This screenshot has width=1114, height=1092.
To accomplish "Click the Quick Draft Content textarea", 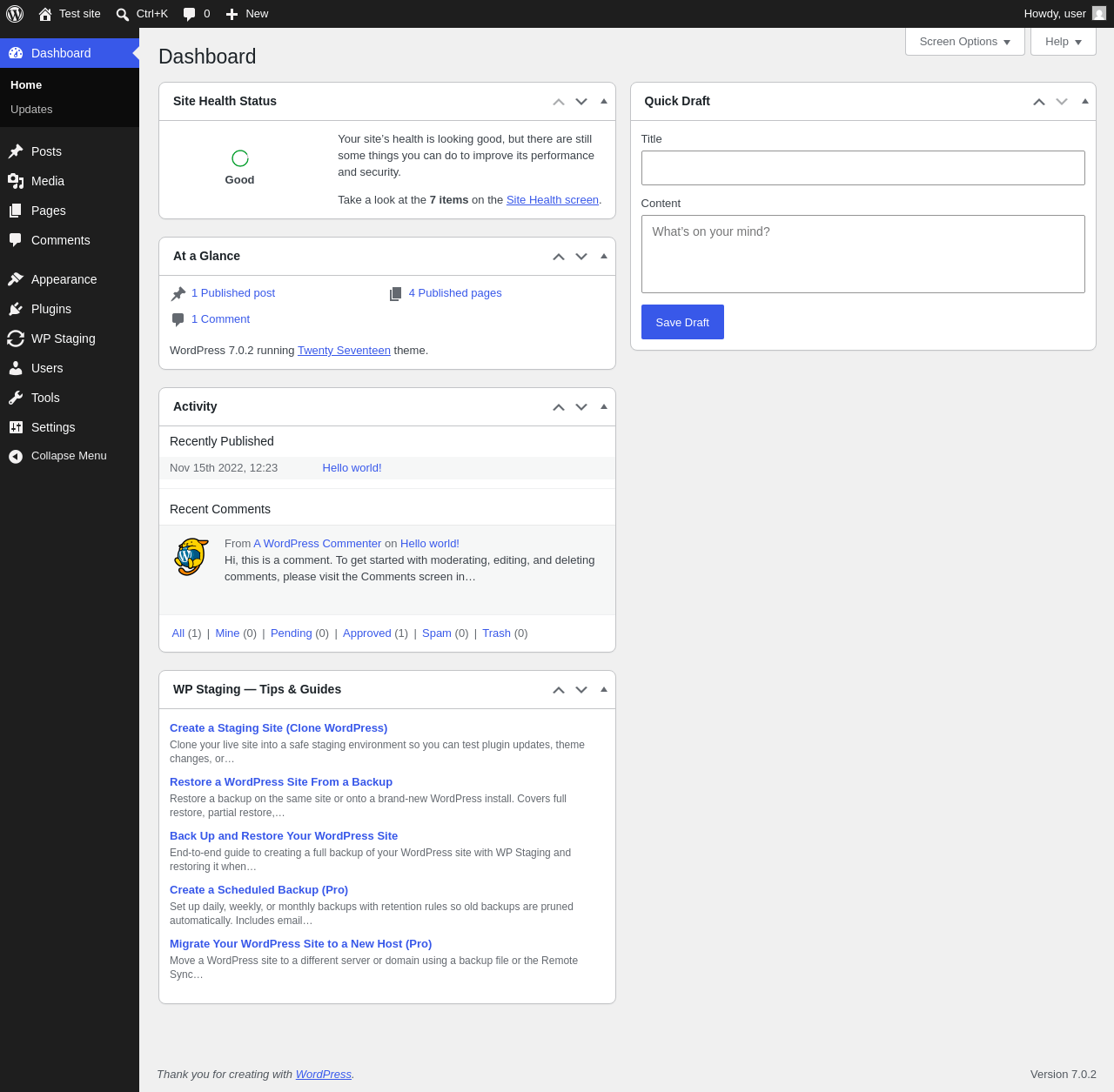I will 863,254.
